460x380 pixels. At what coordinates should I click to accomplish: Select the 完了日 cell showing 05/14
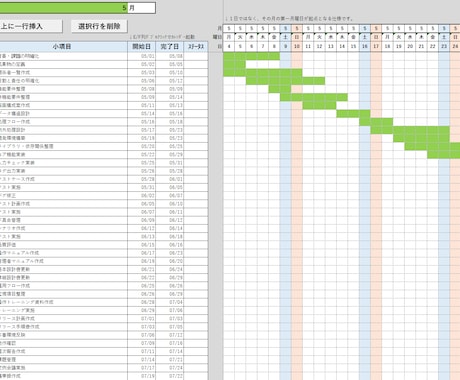(x=169, y=97)
